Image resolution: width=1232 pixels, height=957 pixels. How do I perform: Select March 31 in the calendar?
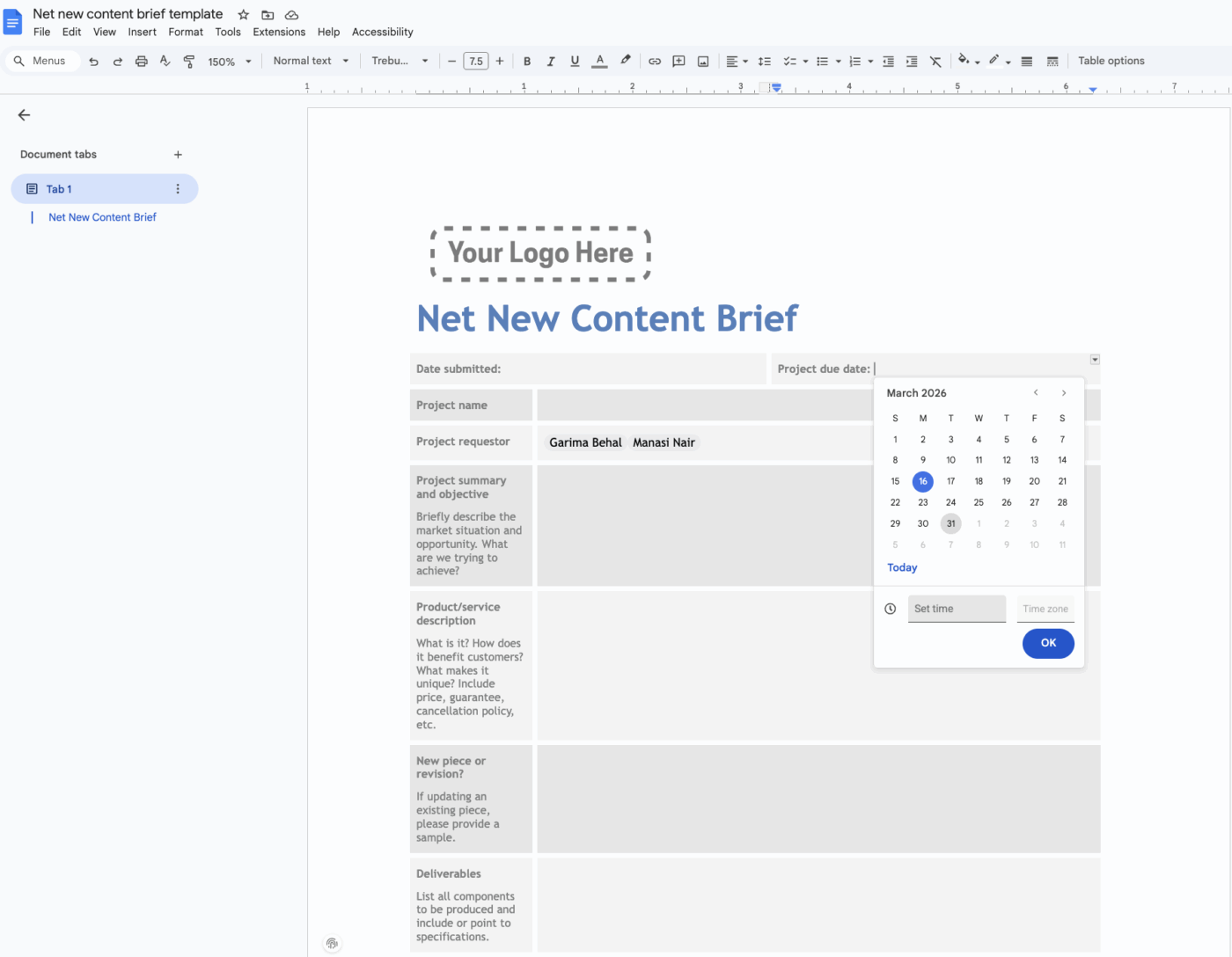point(950,523)
